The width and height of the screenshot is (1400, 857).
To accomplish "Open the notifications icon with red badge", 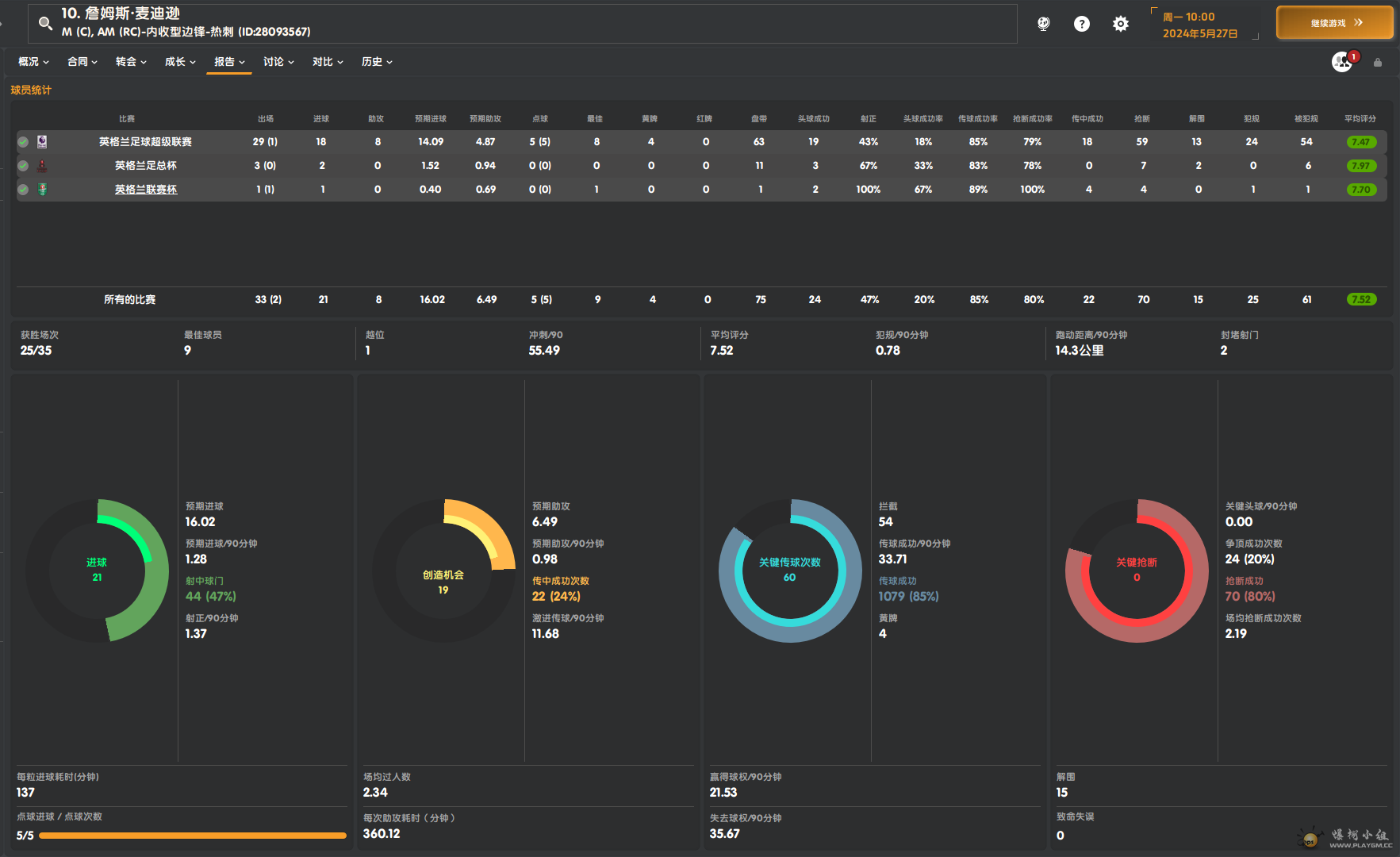I will [1343, 61].
